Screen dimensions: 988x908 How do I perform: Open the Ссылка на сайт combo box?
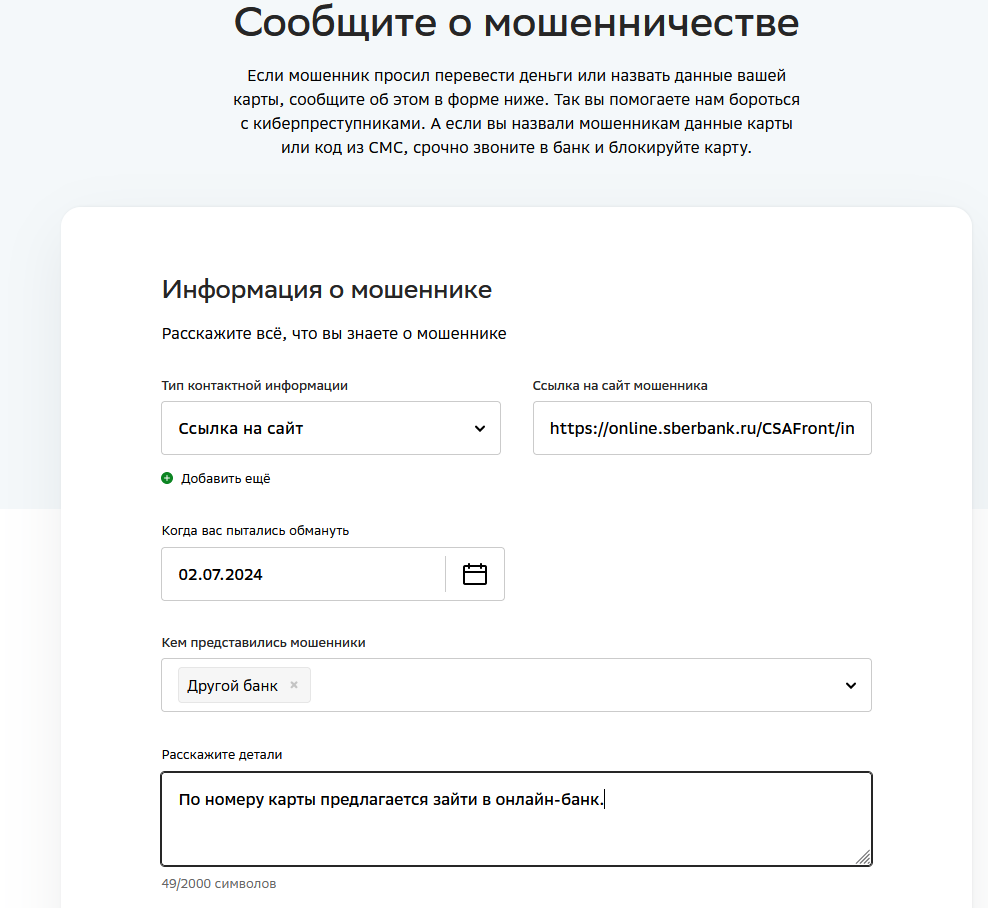331,428
